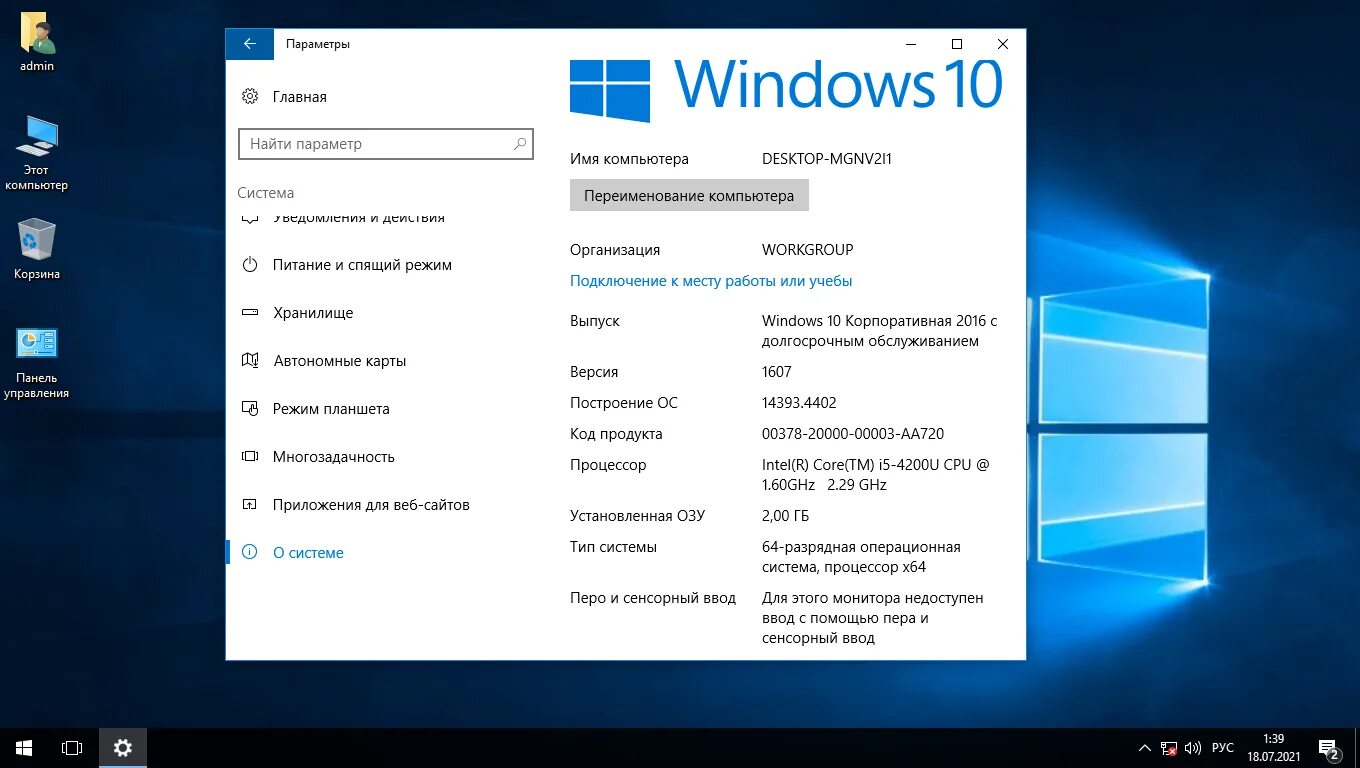Click the back arrow in Параметры window
1360x768 pixels.
(x=250, y=44)
